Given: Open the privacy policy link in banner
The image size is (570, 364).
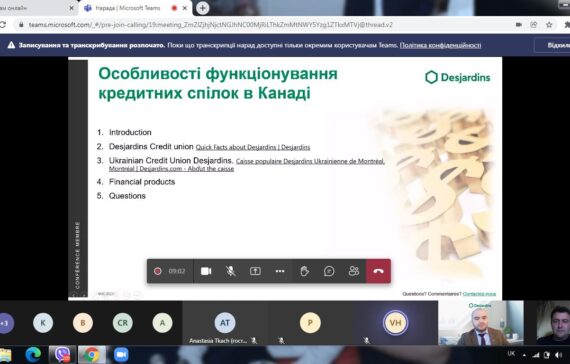Looking at the screenshot, I should click(440, 45).
